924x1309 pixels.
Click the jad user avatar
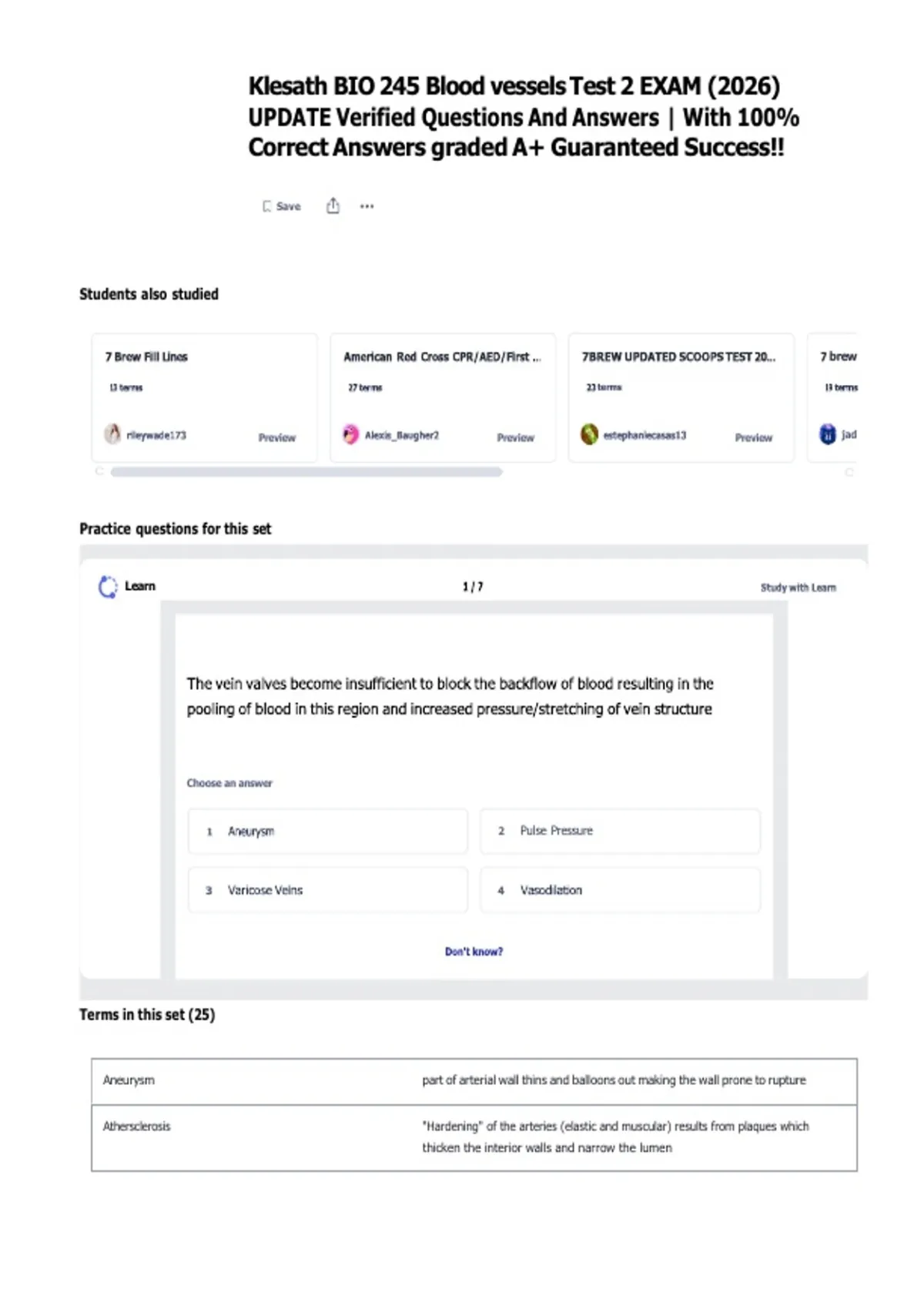click(x=828, y=434)
